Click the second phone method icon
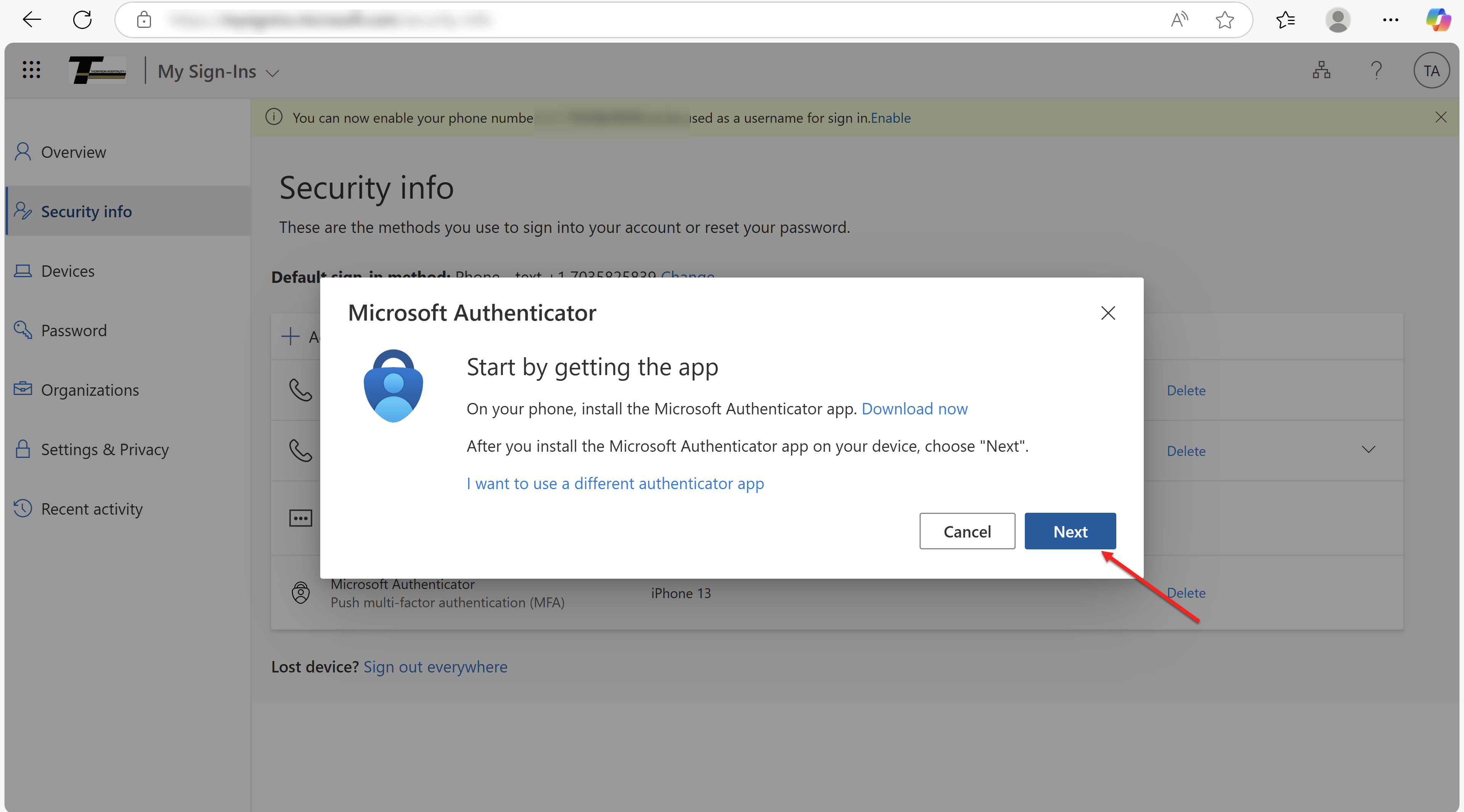 (301, 451)
